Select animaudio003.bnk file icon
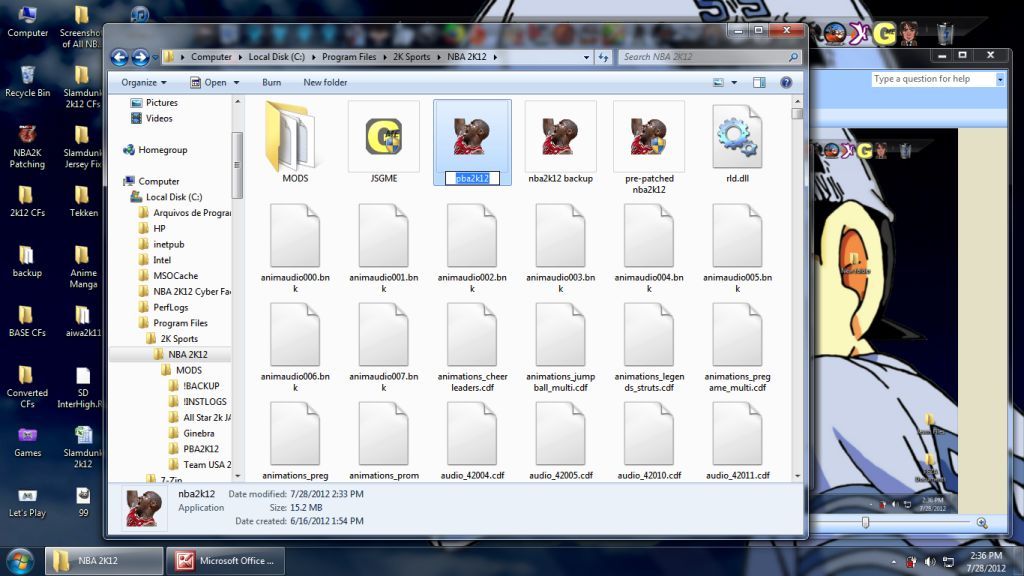The image size is (1024, 576). 560,235
